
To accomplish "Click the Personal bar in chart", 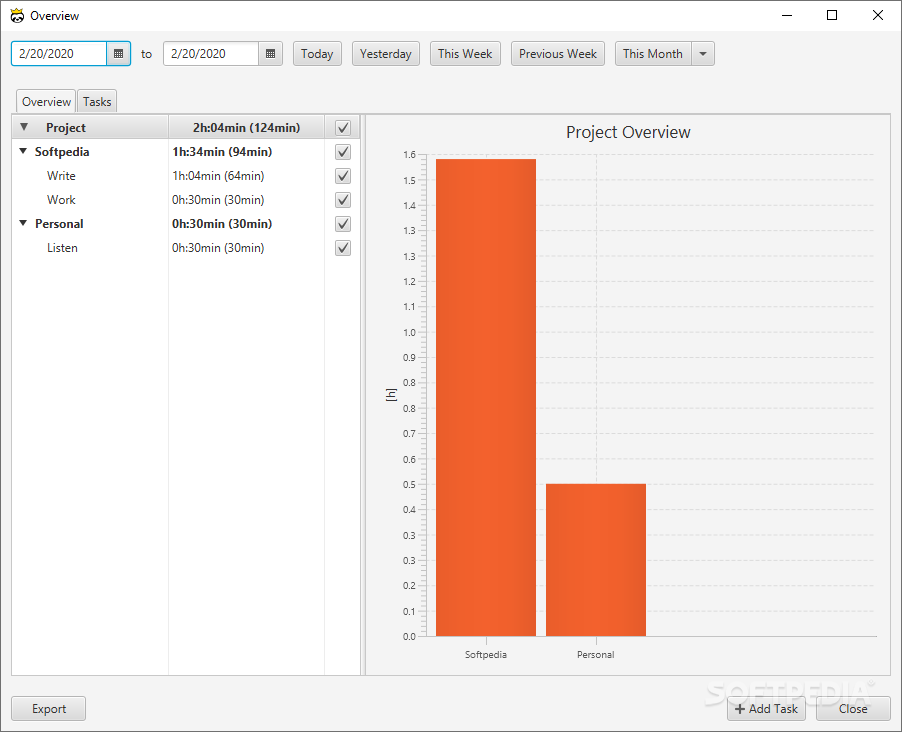I will click(x=596, y=559).
